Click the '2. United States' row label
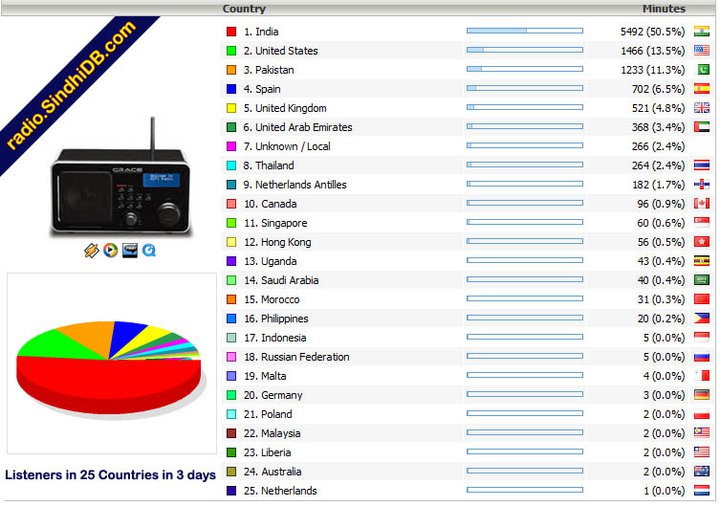Image resolution: width=720 pixels, height=506 pixels. (x=281, y=51)
